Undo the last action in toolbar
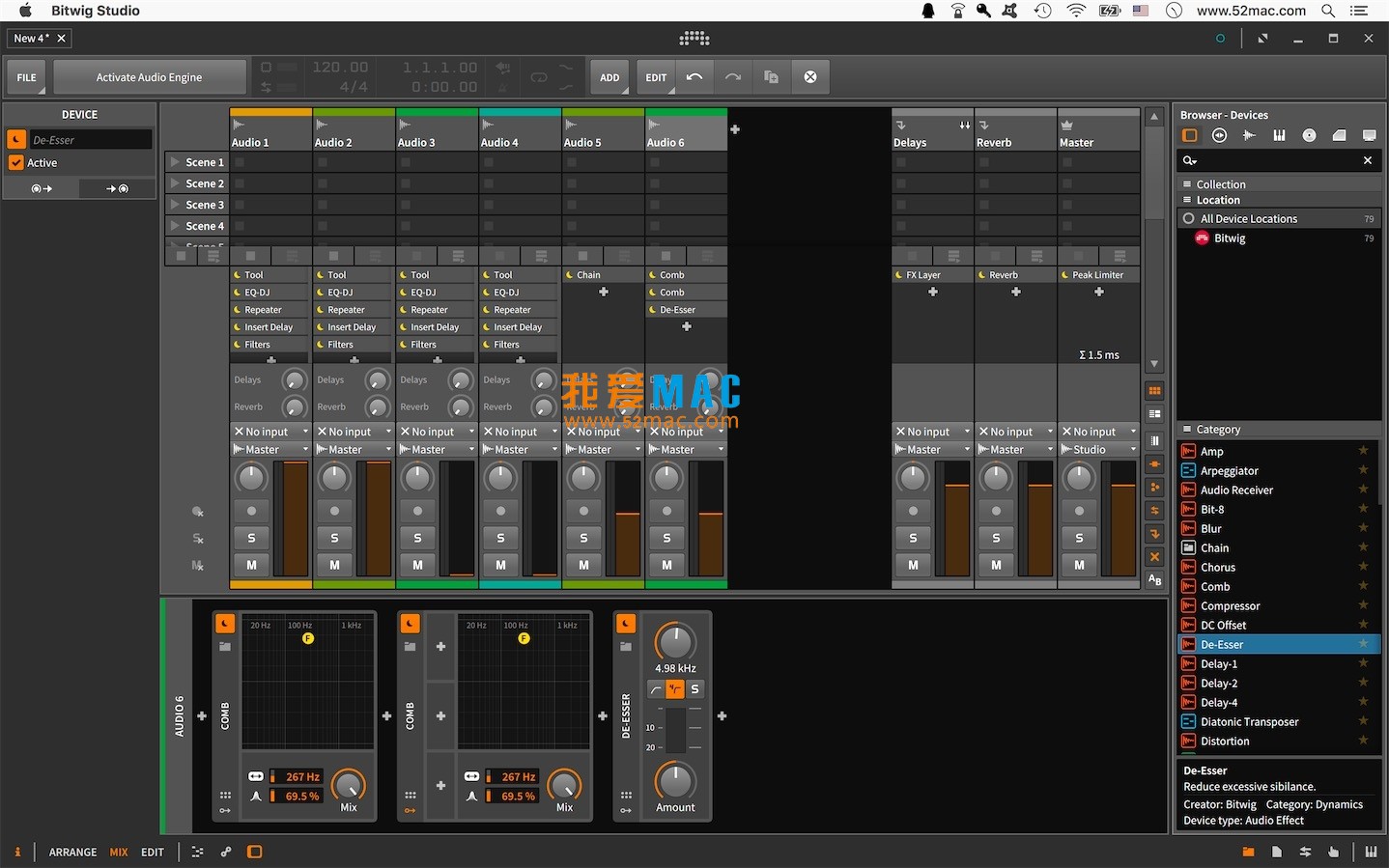 694,77
